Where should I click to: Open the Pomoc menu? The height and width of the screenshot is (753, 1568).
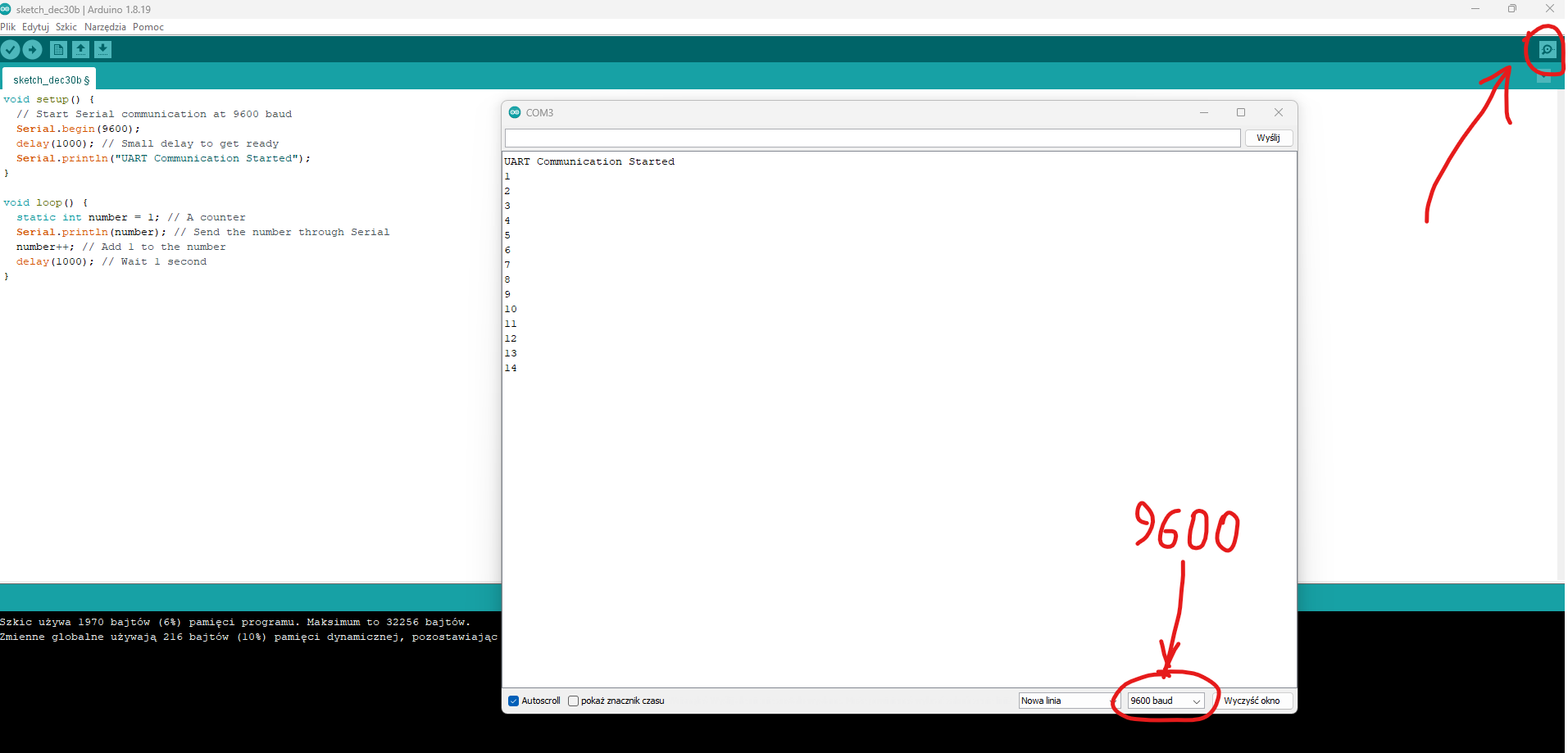[x=148, y=27]
